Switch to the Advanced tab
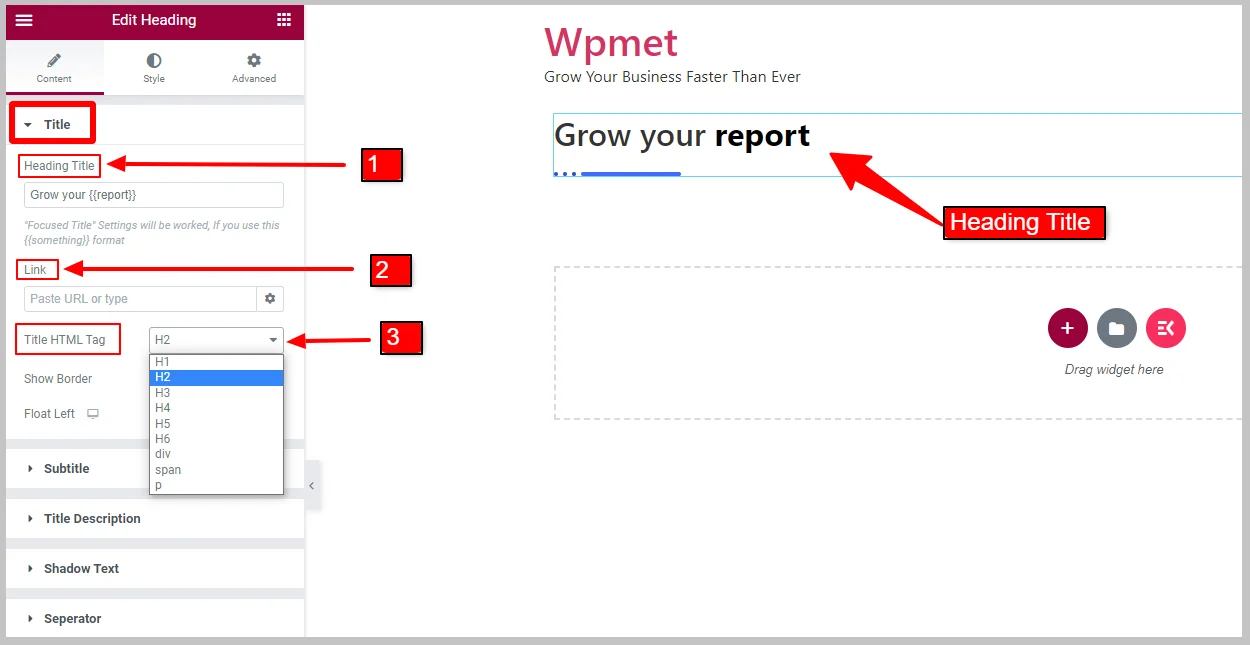 coord(254,68)
